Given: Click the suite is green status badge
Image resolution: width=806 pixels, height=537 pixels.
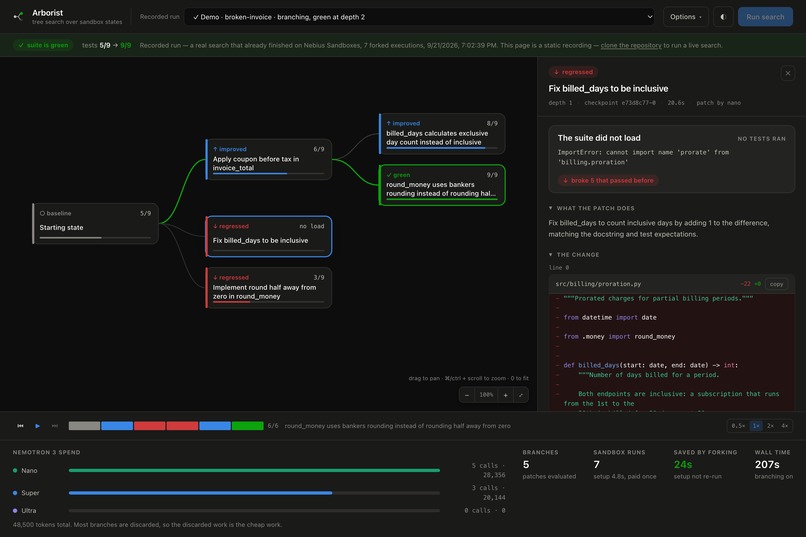Looking at the screenshot, I should tap(43, 45).
